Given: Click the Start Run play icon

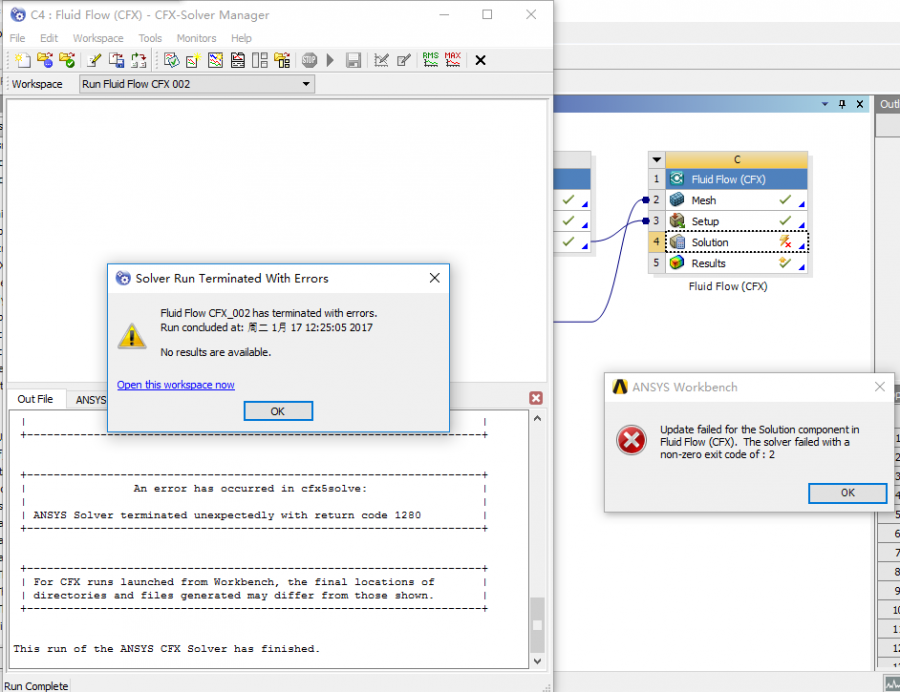Looking at the screenshot, I should 330,60.
